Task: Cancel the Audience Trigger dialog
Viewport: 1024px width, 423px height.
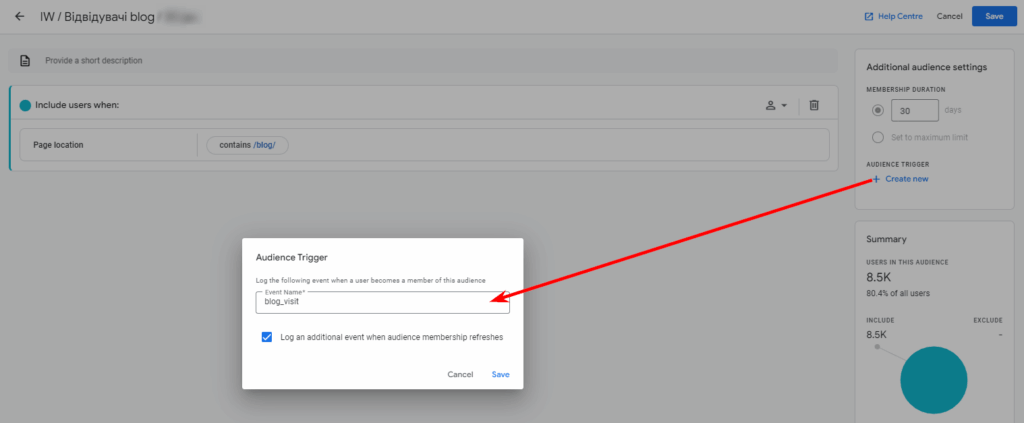Action: (x=460, y=375)
